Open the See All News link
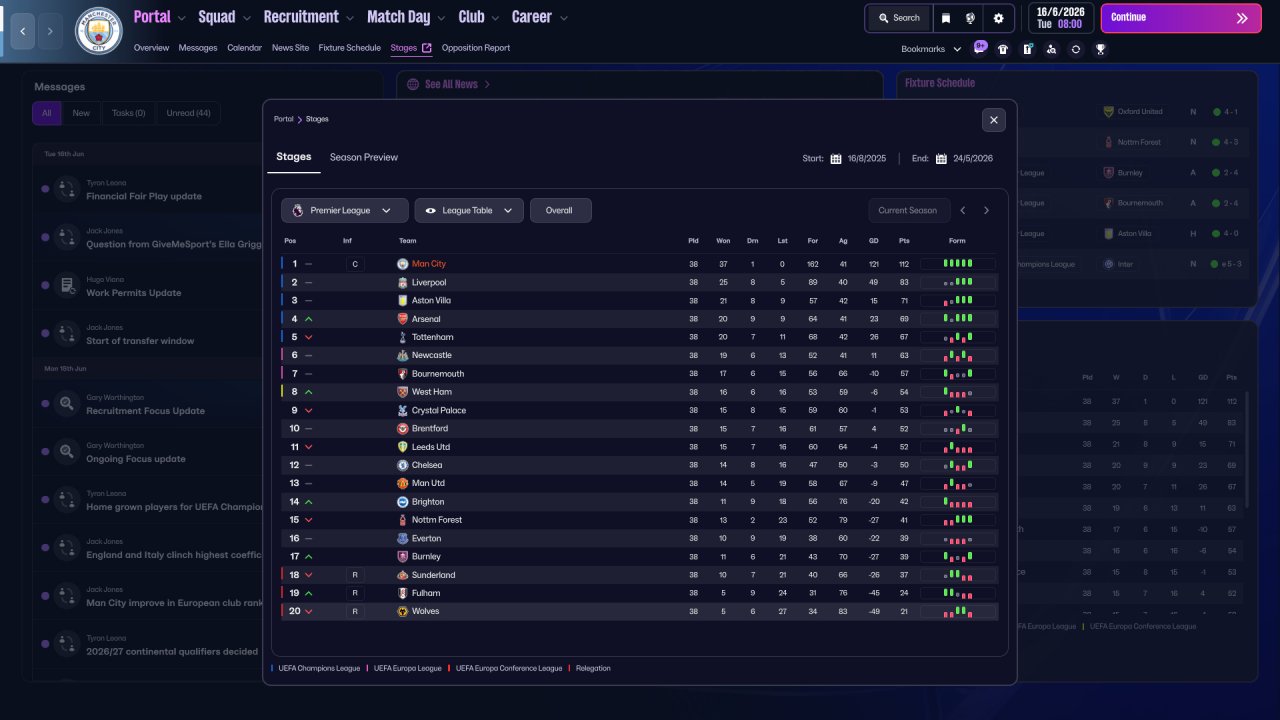 click(x=451, y=85)
